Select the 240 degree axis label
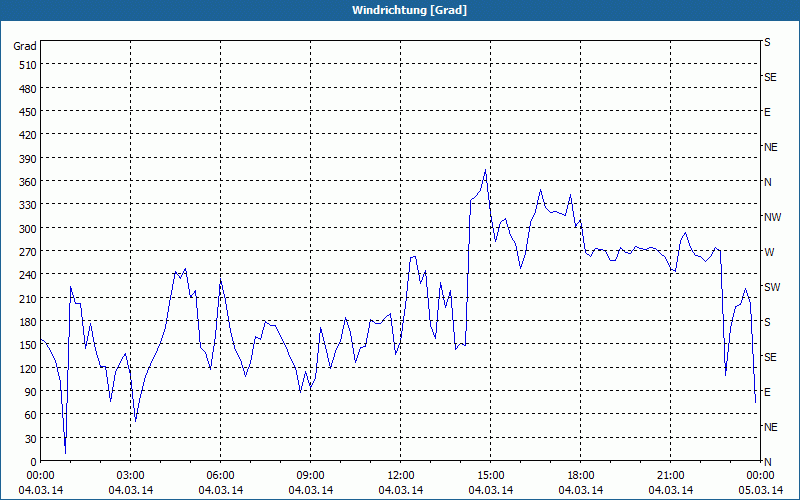This screenshot has width=800, height=500. [x=28, y=275]
